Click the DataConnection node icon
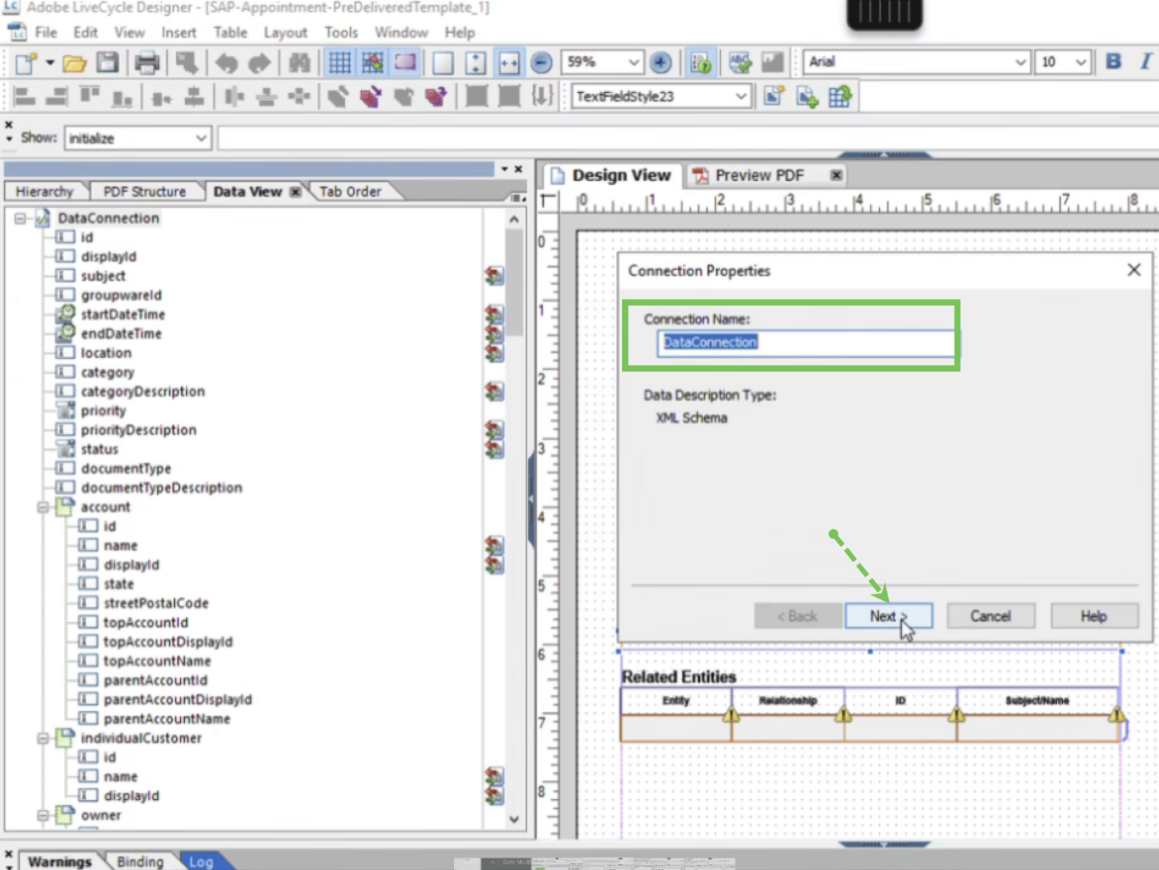Image resolution: width=1159 pixels, height=870 pixels. click(x=43, y=218)
